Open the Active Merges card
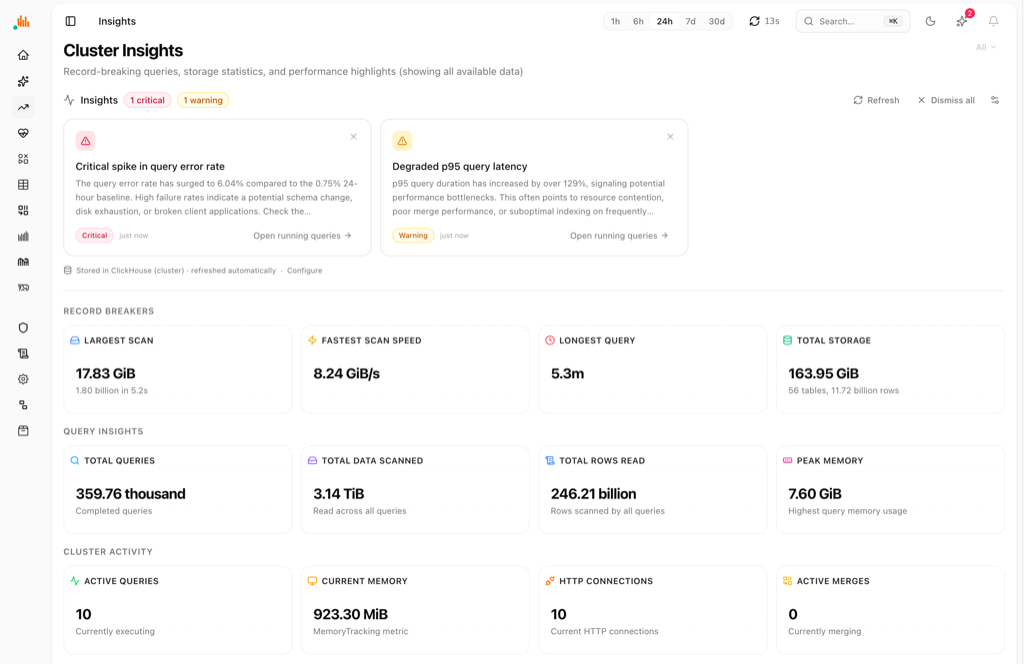Screen dimensions: 1024x664 [x=890, y=610]
